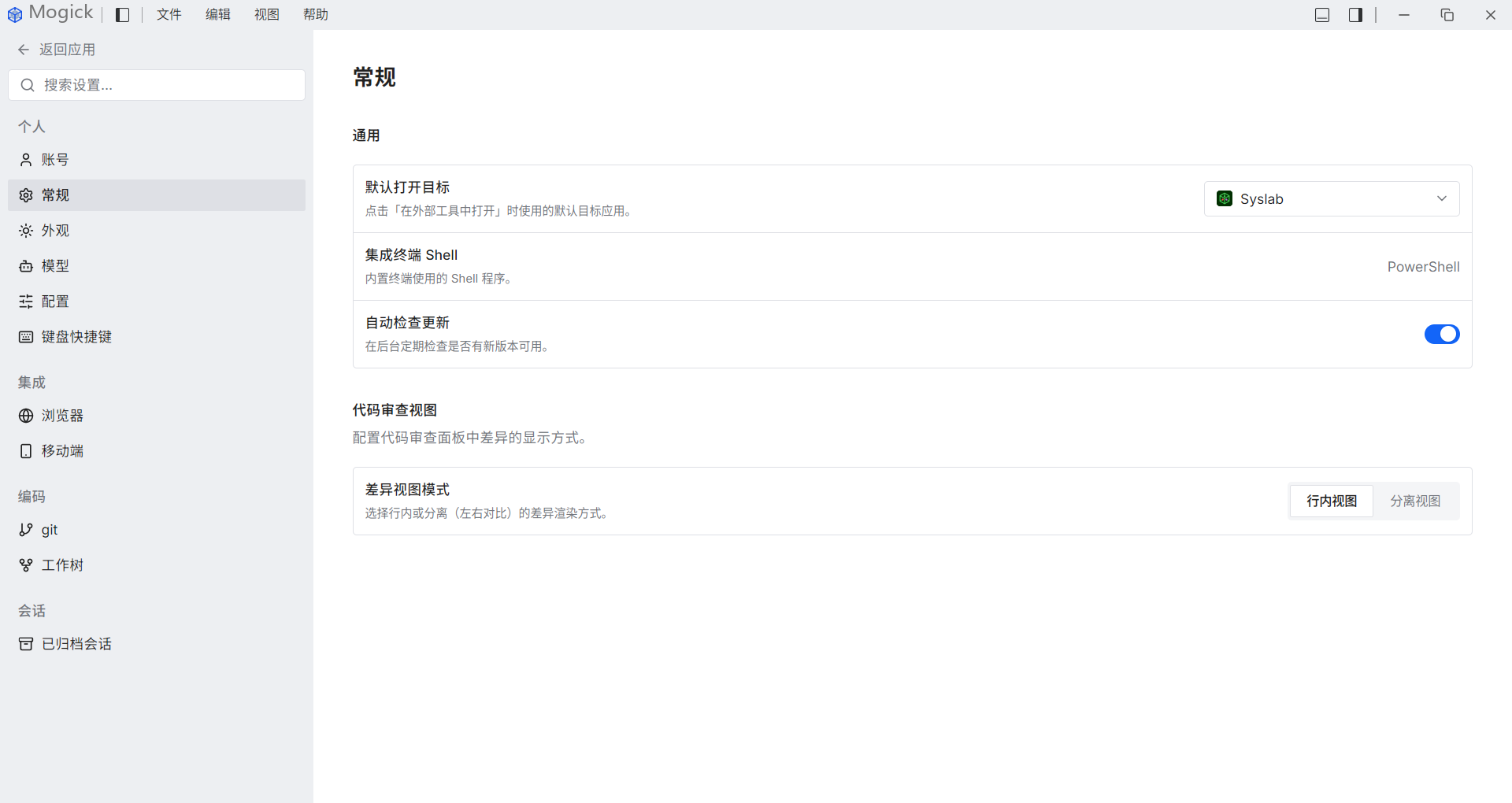Open the 文件 menu
1512x803 pixels.
[x=169, y=15]
